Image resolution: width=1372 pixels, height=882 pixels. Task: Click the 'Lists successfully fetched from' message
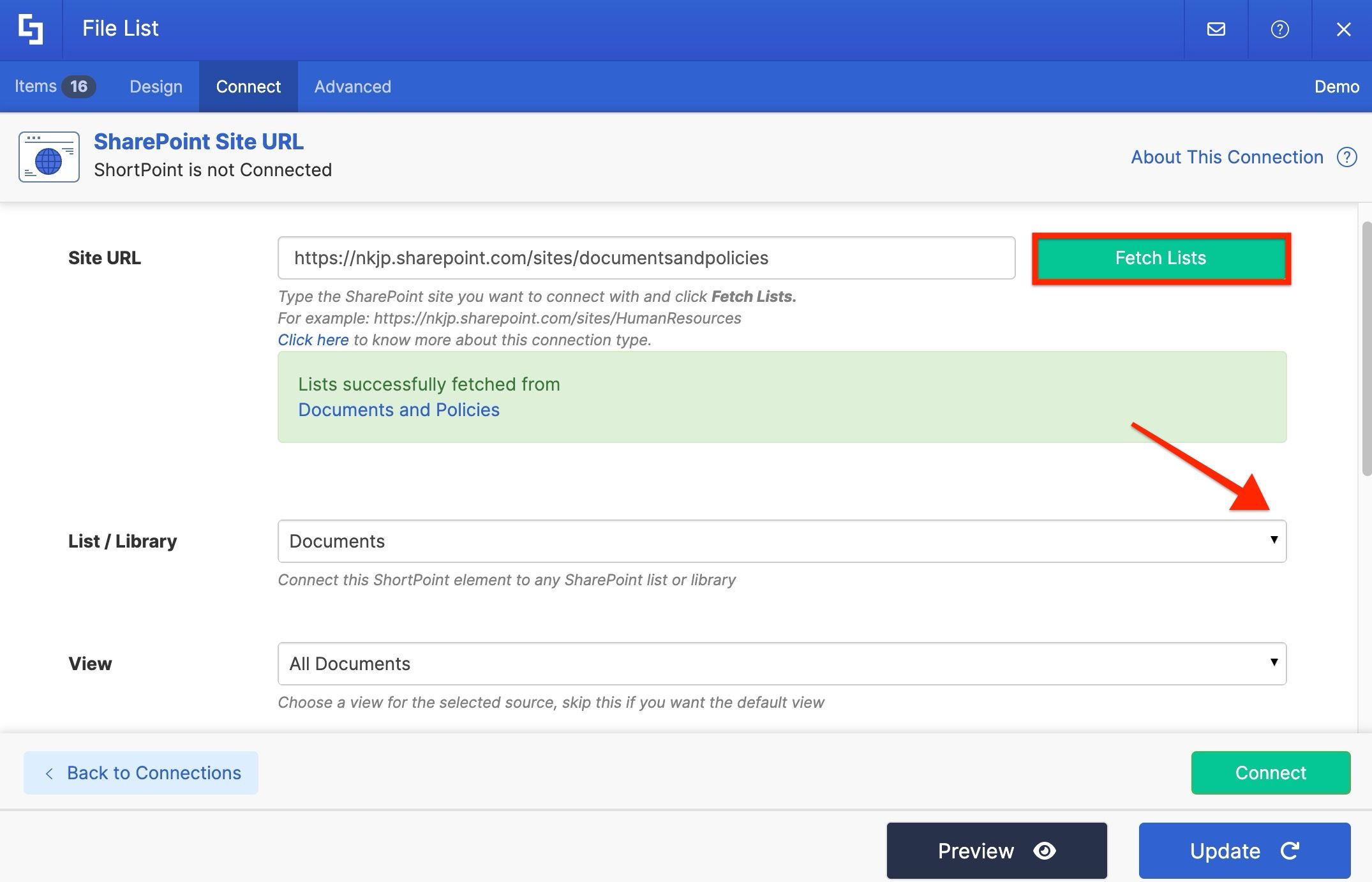pos(429,384)
